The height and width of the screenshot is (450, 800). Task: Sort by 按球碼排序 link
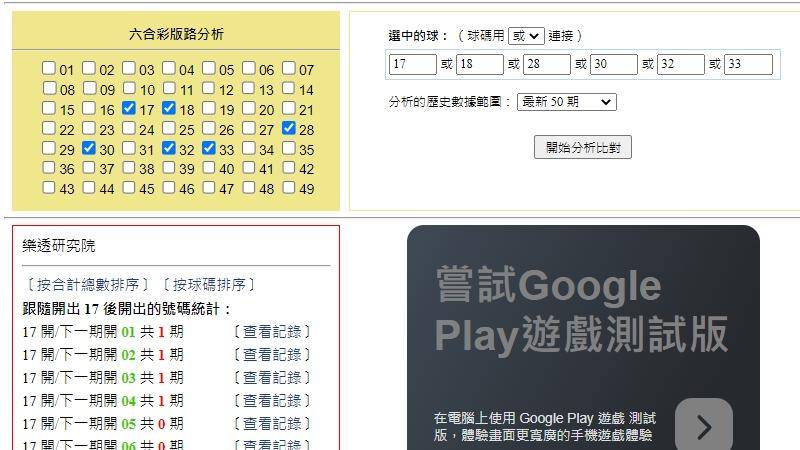[x=209, y=285]
